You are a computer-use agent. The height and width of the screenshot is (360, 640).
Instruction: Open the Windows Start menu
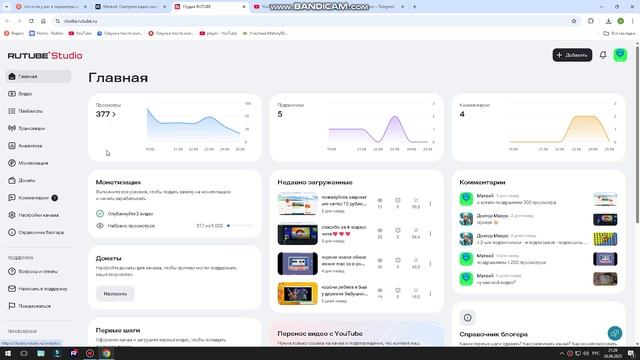pos(8,353)
